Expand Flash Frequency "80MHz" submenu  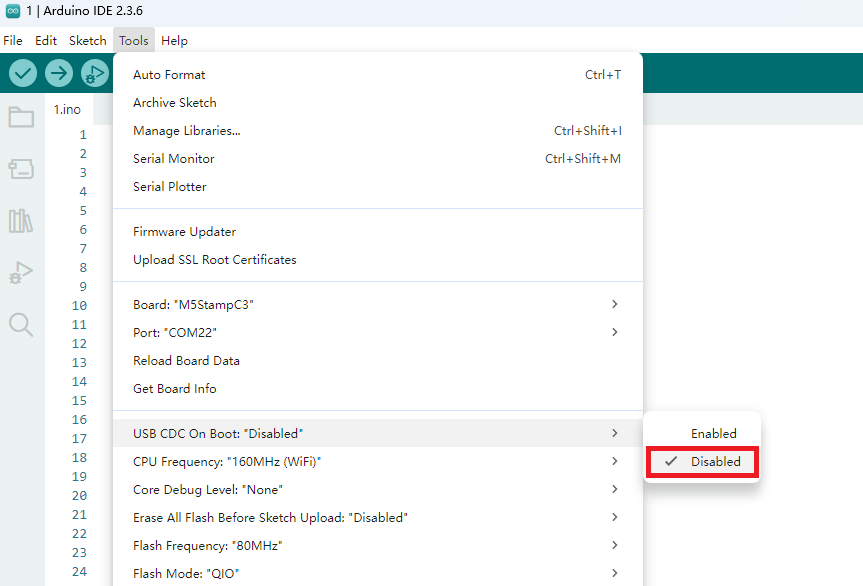point(378,546)
